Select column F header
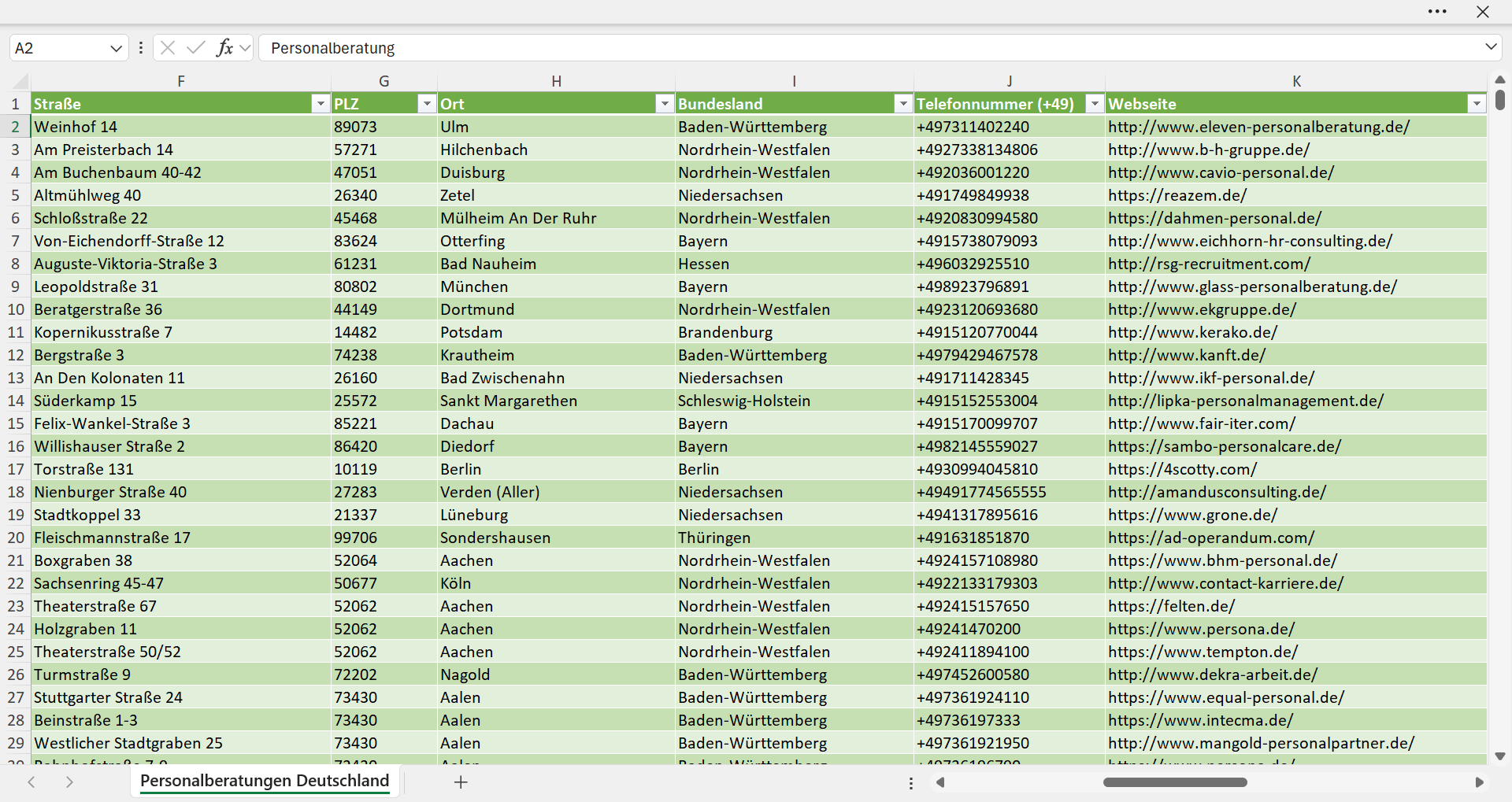The image size is (1512, 802). pyautogui.click(x=181, y=81)
